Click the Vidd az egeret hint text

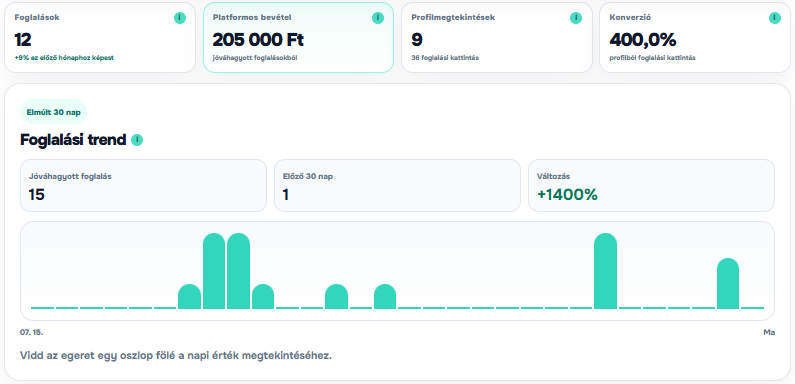176,355
